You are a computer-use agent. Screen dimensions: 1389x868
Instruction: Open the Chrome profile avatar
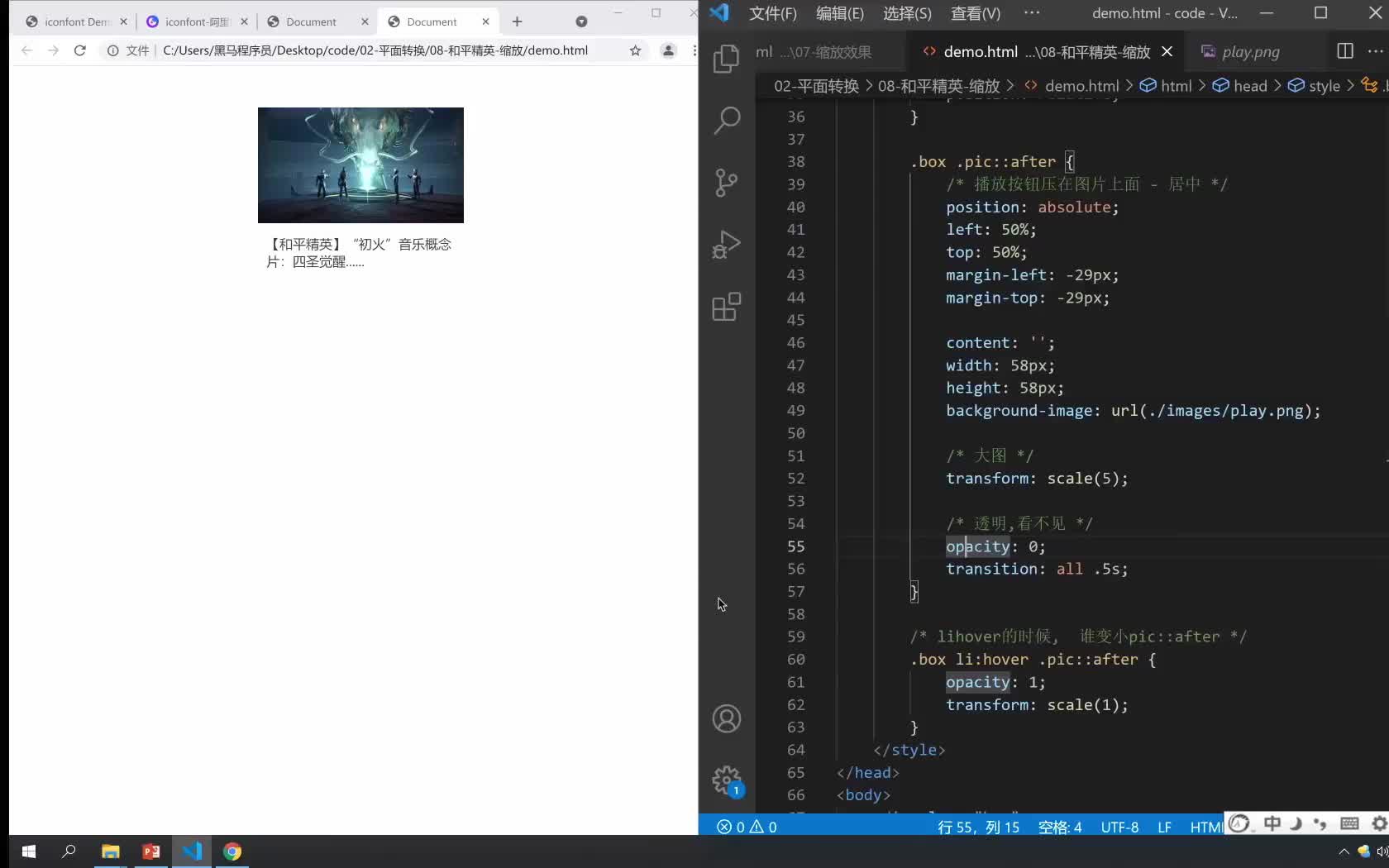point(668,50)
